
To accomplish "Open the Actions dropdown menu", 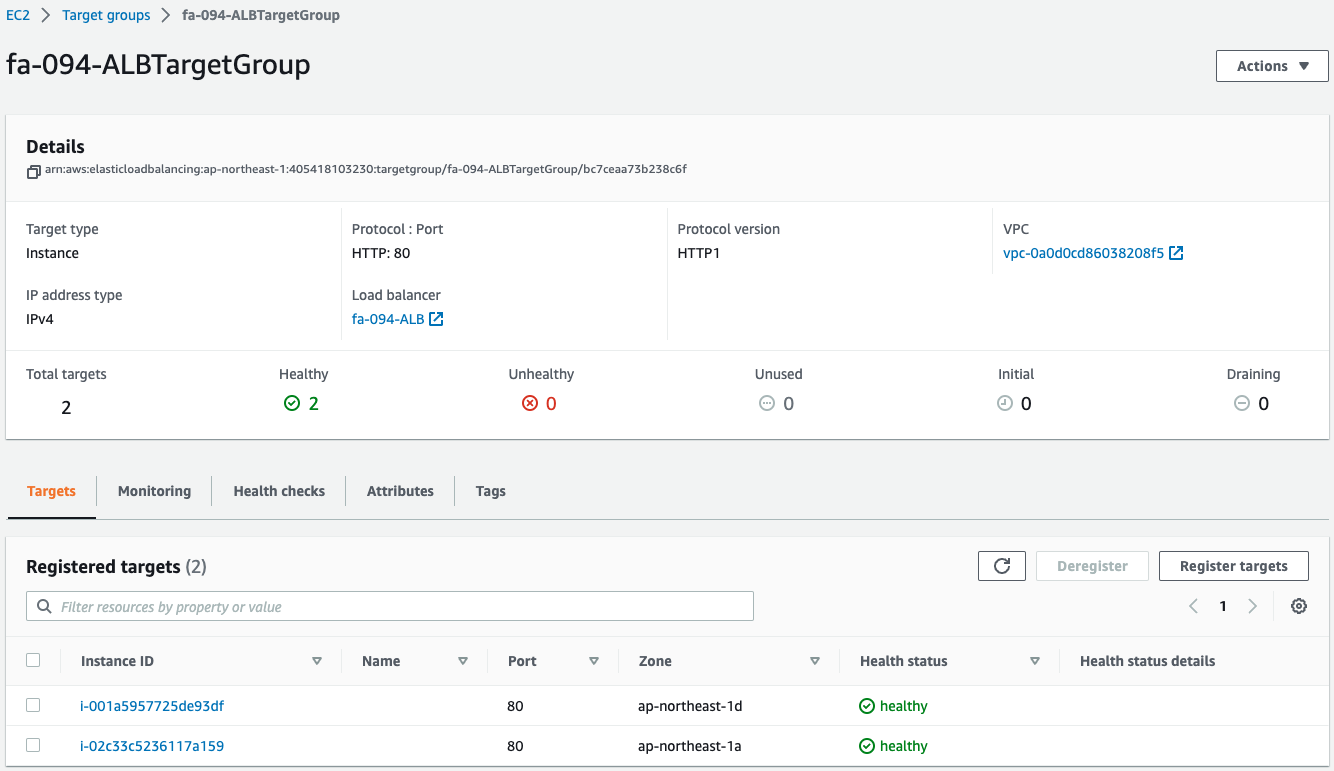I will (x=1271, y=66).
